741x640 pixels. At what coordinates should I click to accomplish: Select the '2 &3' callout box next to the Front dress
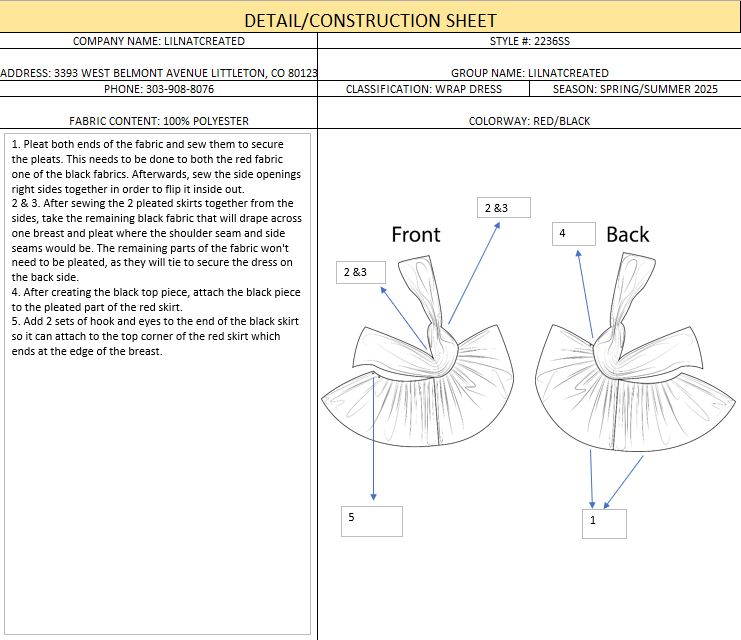(361, 272)
